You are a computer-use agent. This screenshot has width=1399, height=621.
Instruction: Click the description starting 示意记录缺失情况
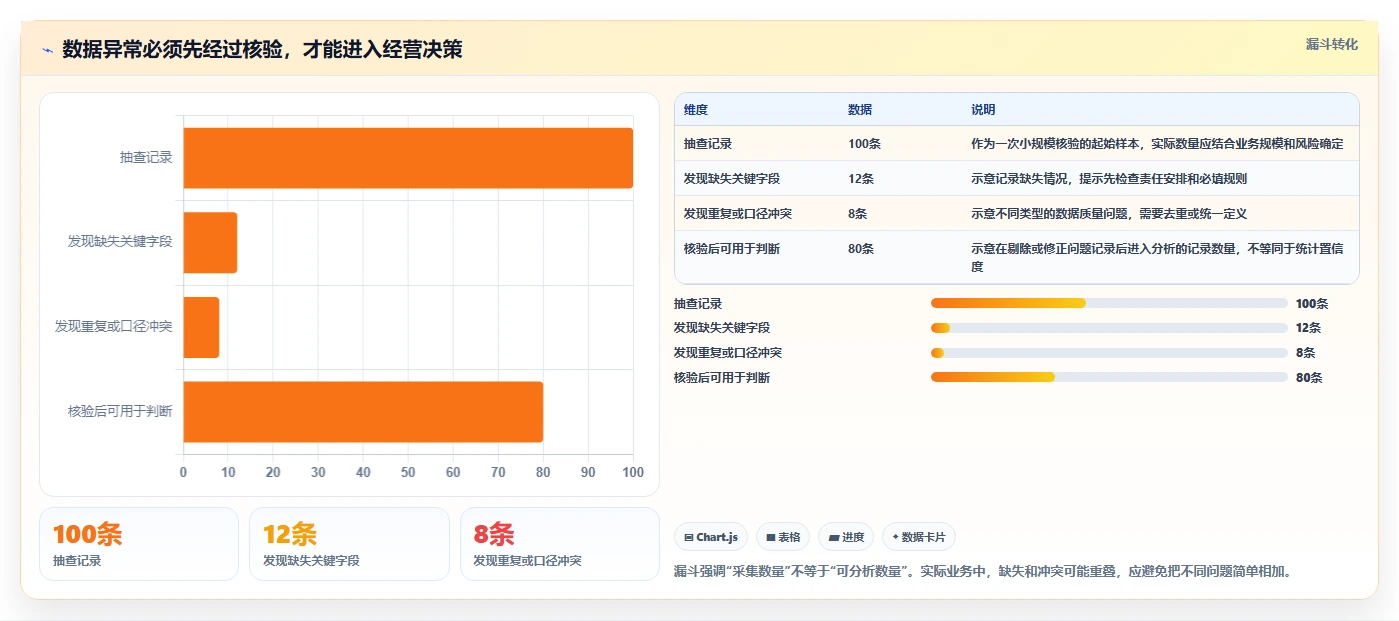1109,179
